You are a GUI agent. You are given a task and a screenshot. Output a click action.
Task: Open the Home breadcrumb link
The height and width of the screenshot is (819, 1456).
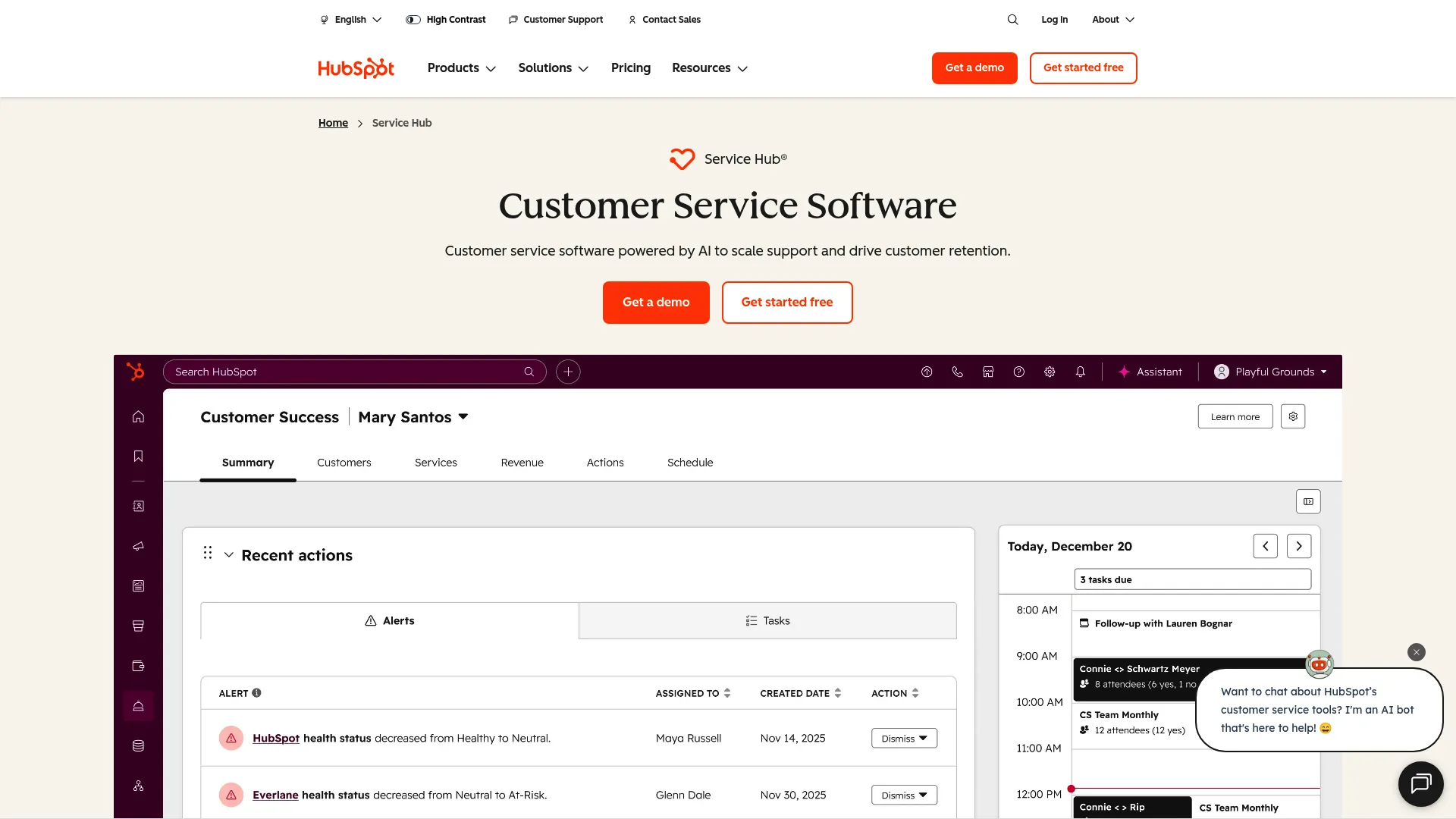[333, 122]
